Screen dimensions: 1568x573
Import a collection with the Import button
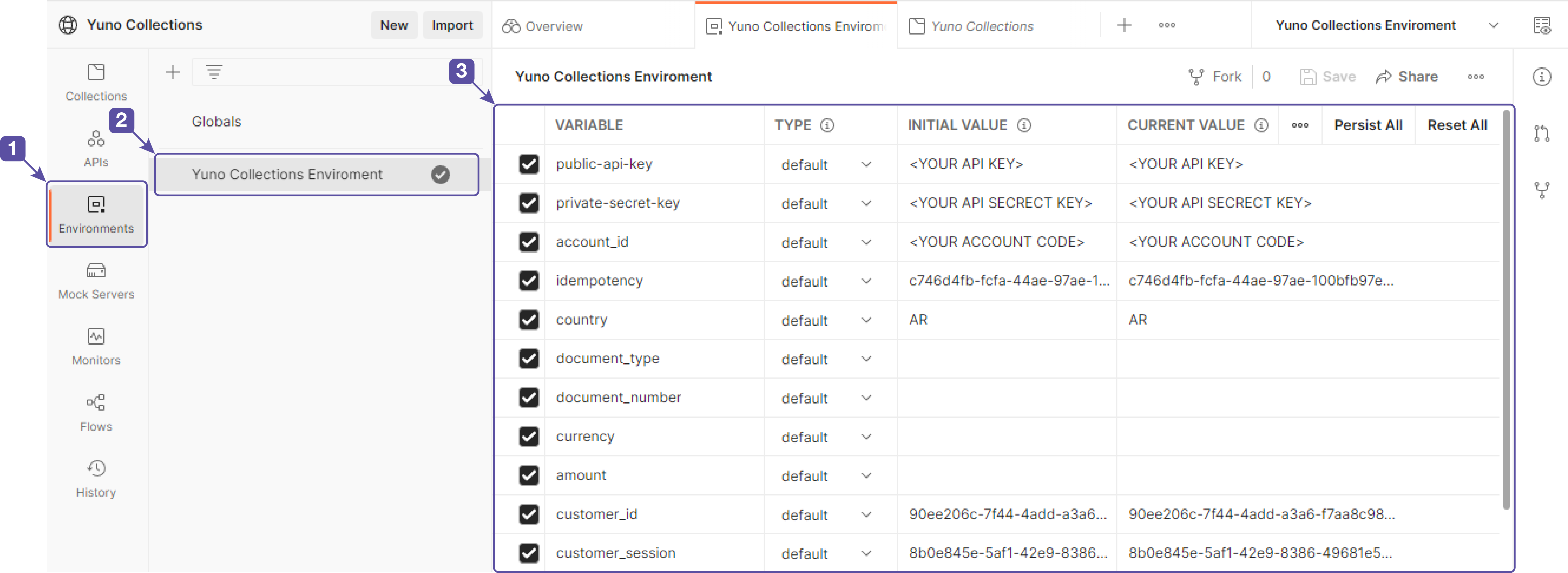click(x=452, y=25)
